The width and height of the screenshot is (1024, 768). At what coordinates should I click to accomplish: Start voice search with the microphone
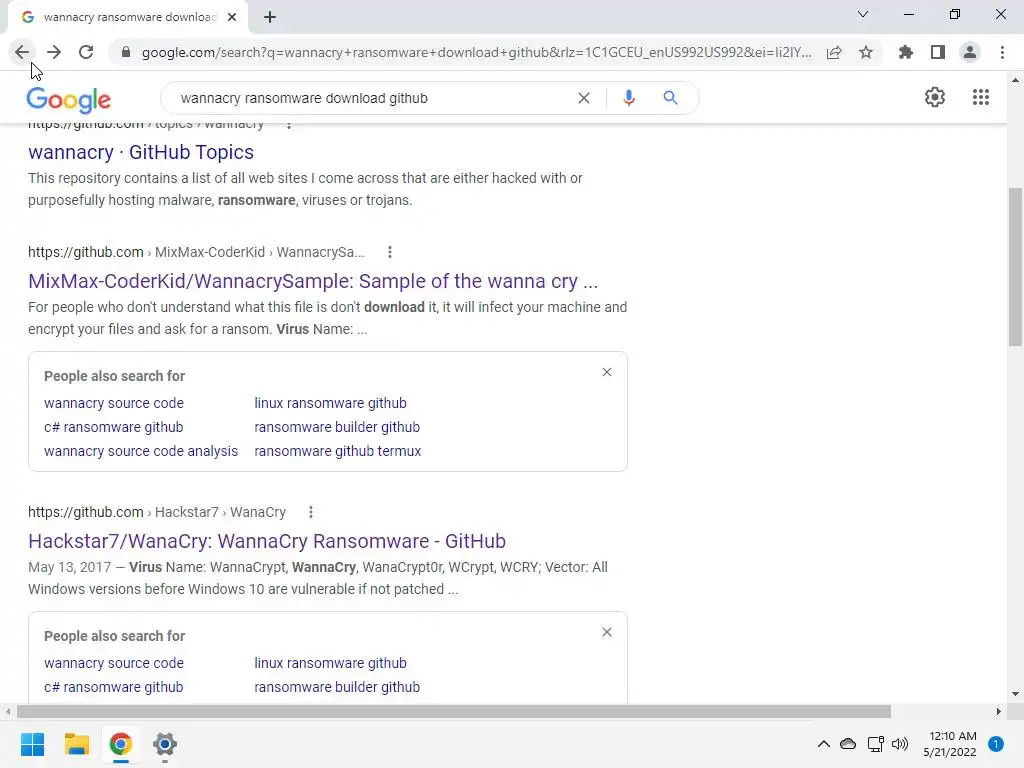pos(629,98)
